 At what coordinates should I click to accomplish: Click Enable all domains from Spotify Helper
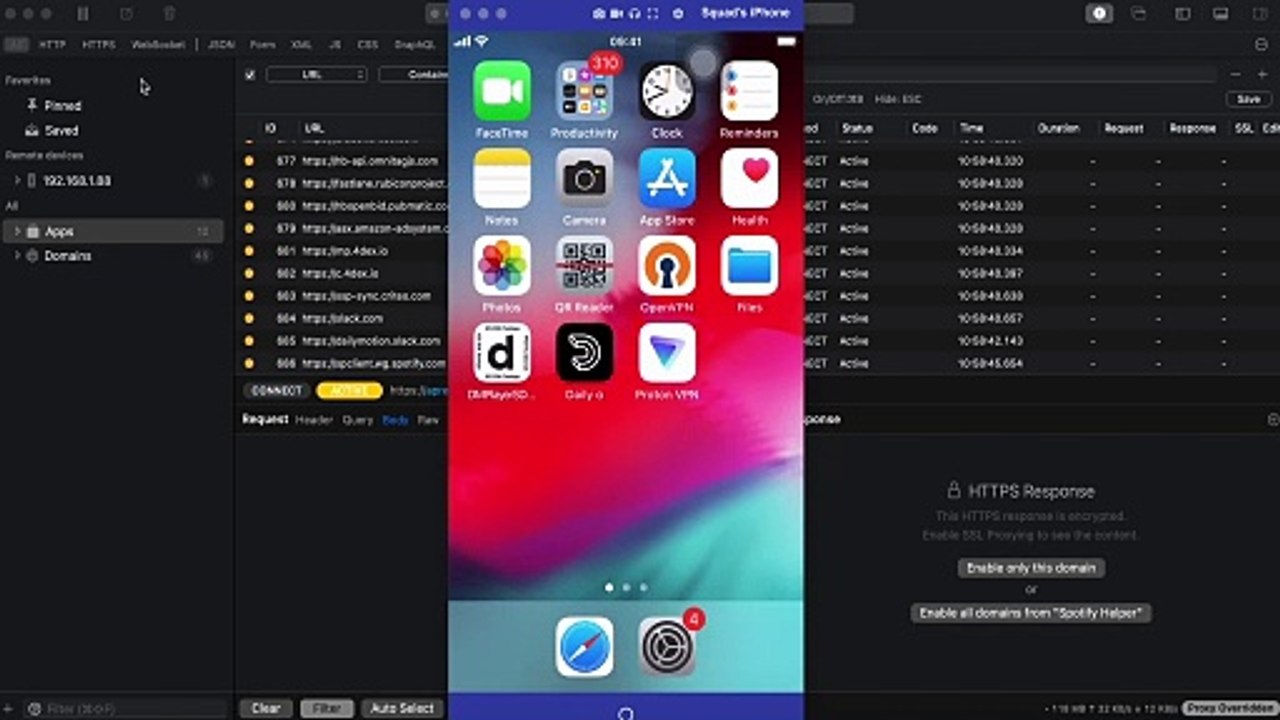tap(1031, 613)
